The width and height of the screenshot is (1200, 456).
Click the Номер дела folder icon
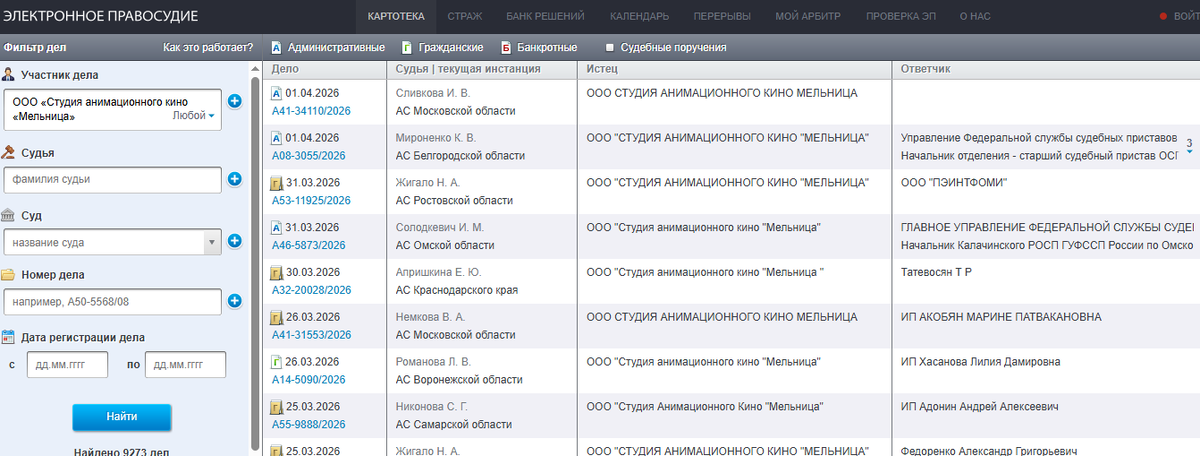(9, 275)
